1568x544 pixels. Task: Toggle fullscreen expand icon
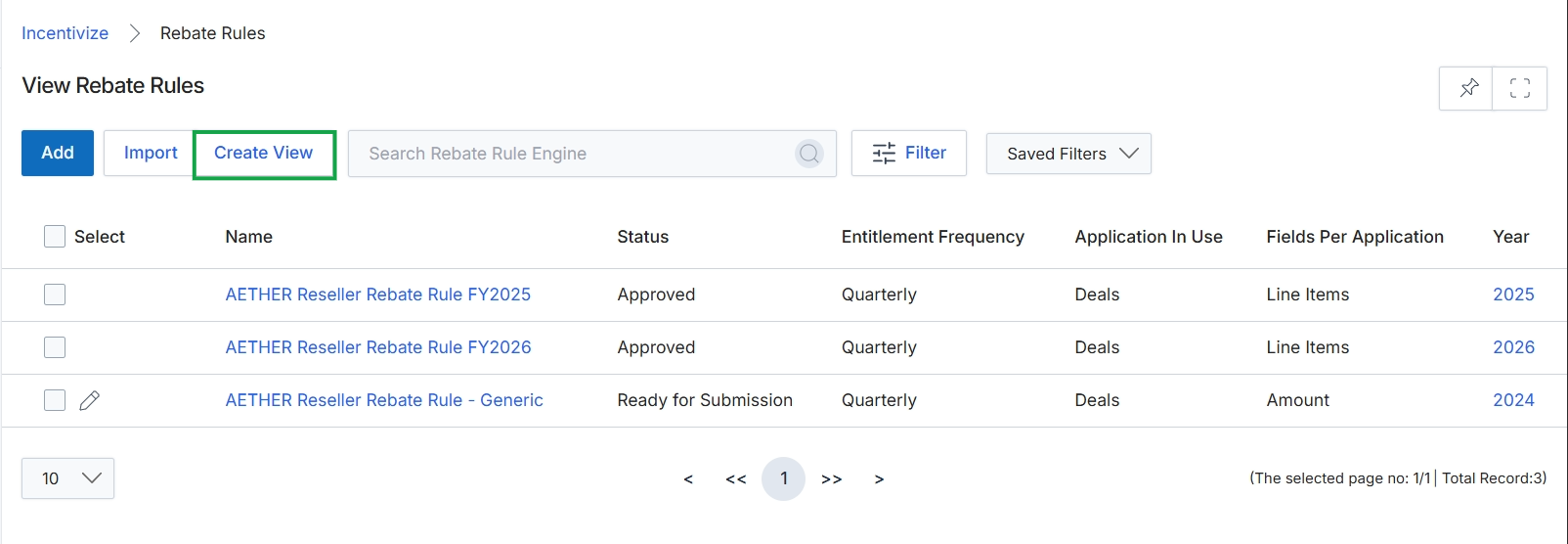coord(1520,88)
